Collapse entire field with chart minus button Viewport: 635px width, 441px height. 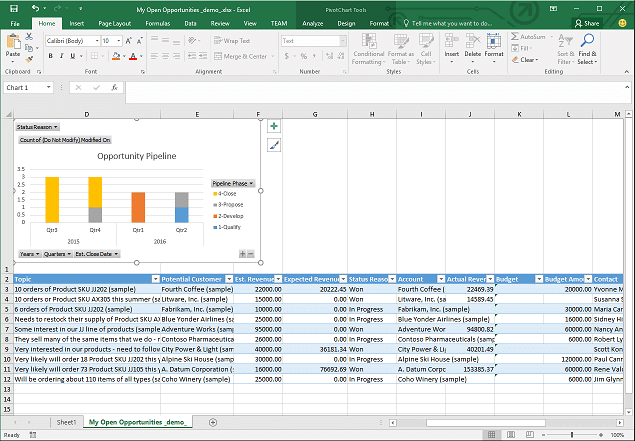pos(251,254)
